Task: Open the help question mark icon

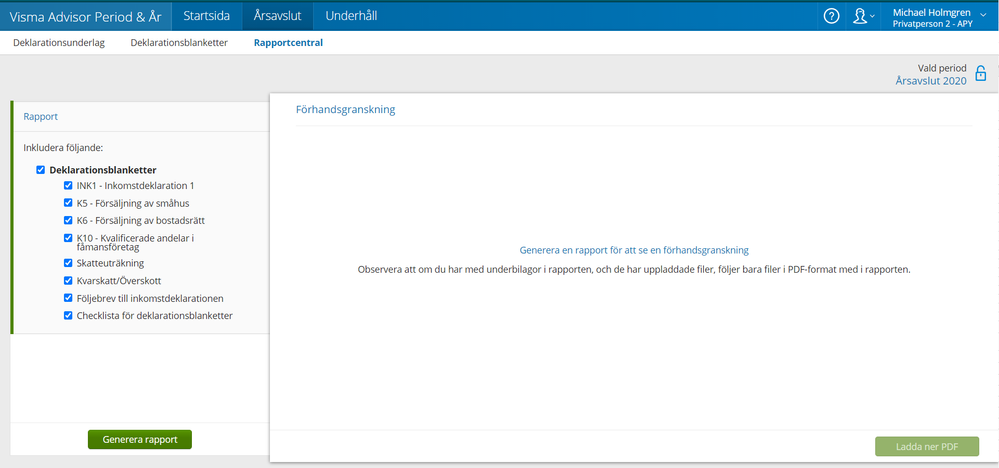Action: [831, 16]
